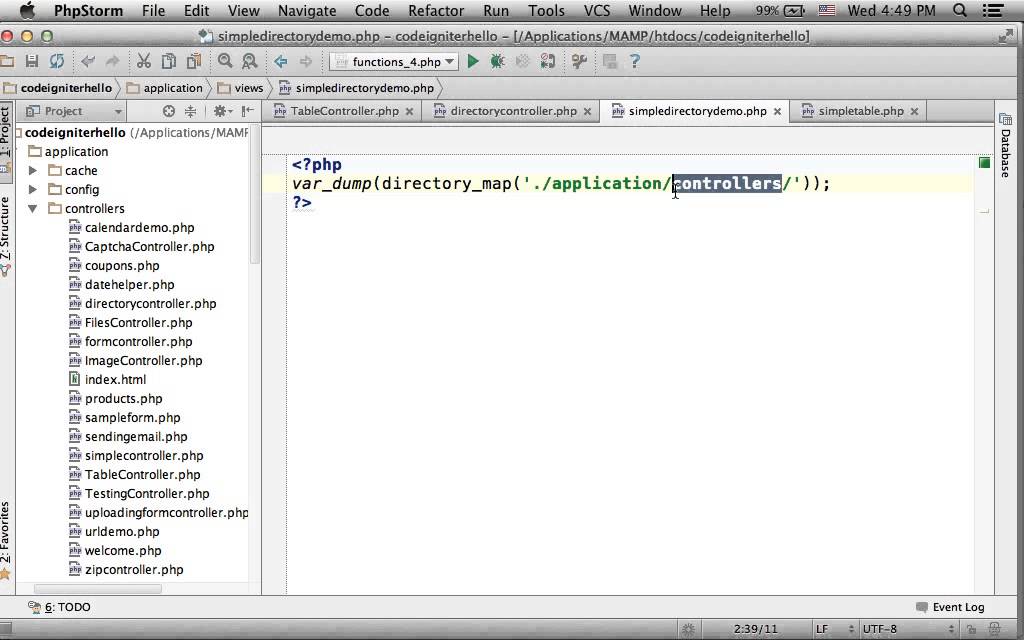
Task: Click the Save All toolbar icon
Action: [31, 61]
